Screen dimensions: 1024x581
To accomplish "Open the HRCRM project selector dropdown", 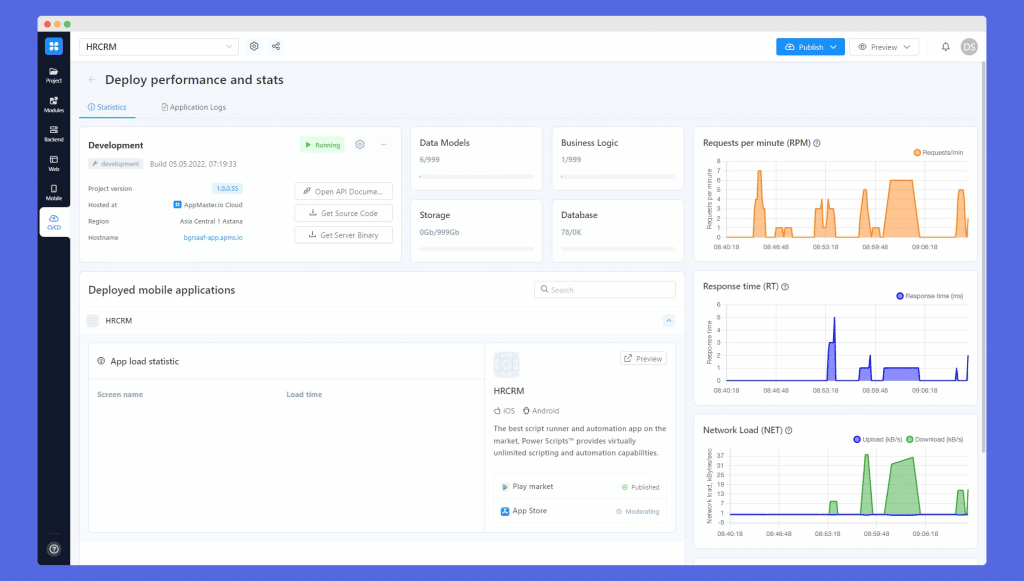I will click(x=159, y=47).
